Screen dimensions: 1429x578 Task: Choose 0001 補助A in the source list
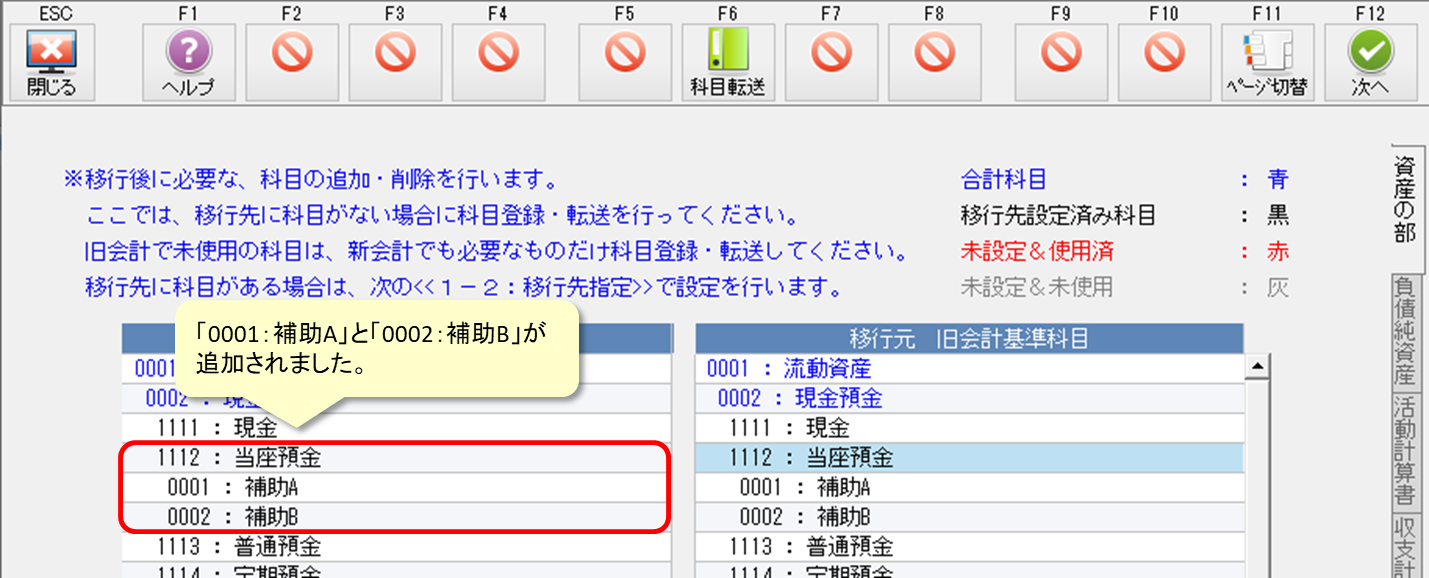968,488
